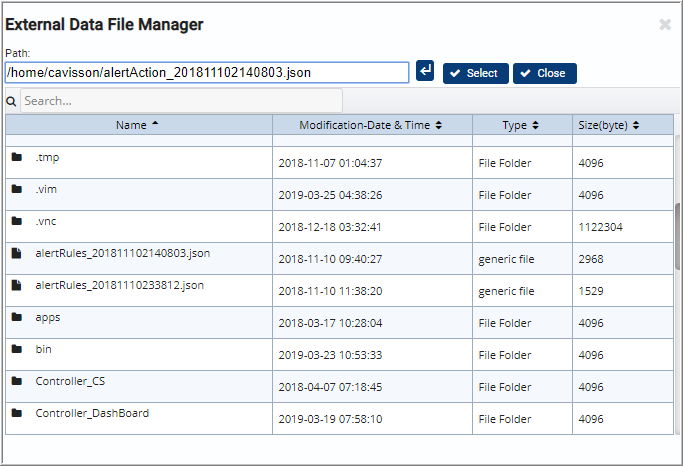
Task: Click in the Path input field
Action: click(207, 72)
